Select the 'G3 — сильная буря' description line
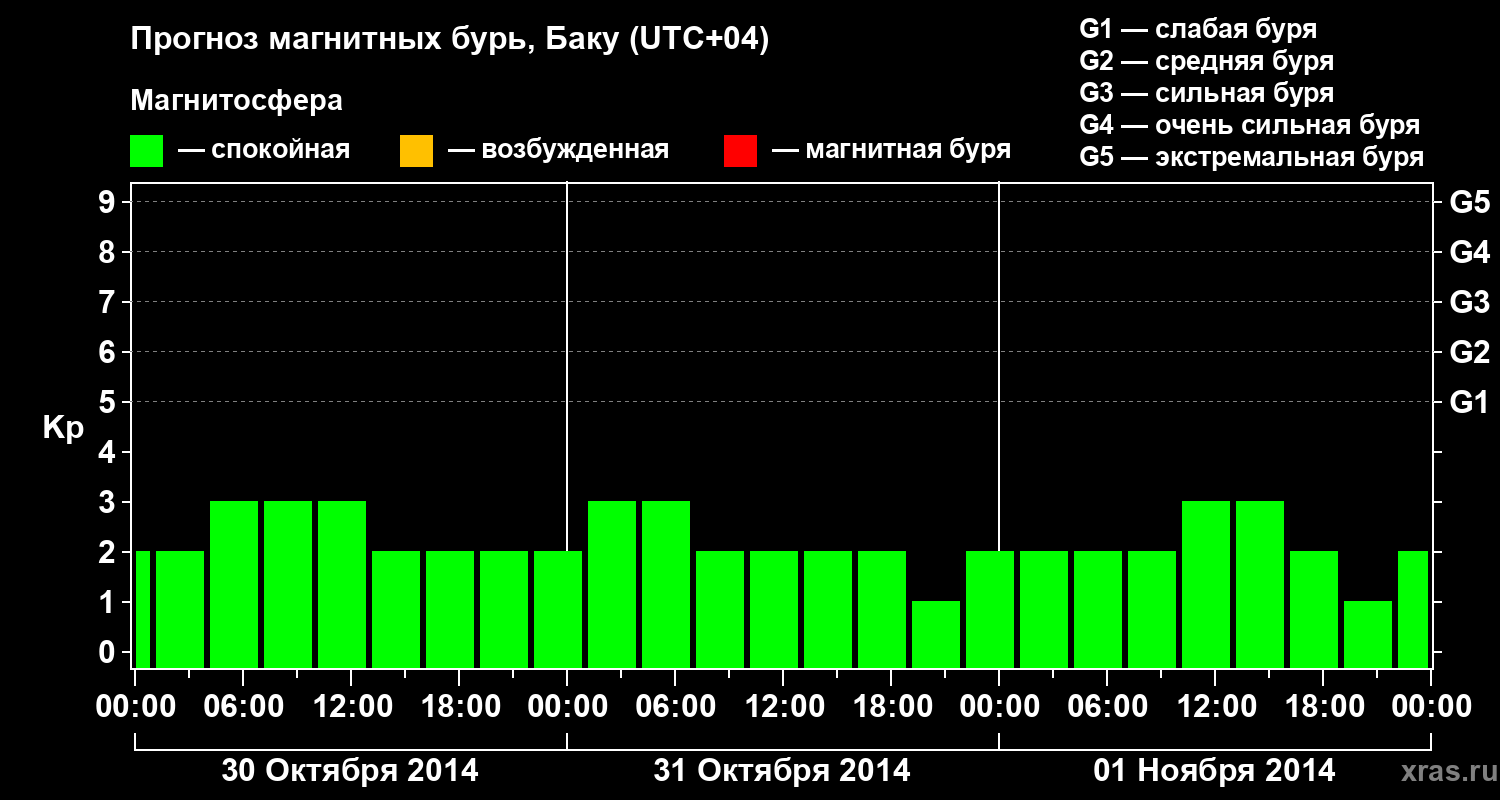Screen dimensions: 1500x800 [1206, 93]
